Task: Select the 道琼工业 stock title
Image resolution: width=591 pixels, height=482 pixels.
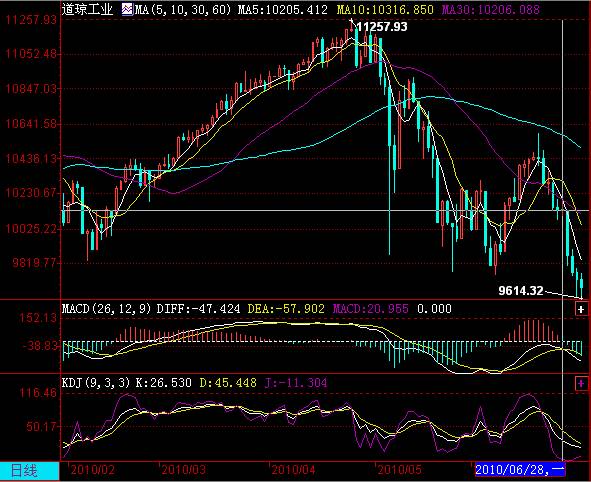Action: click(x=87, y=9)
